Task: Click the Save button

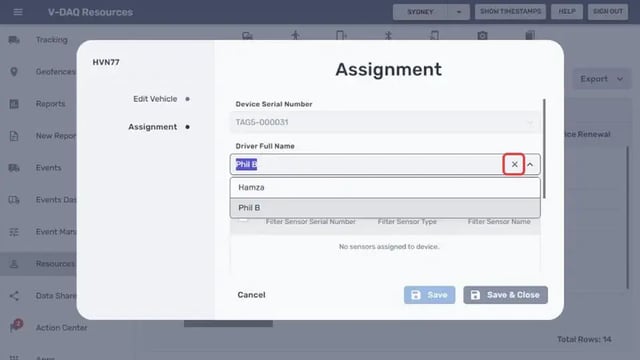Action: click(429, 295)
